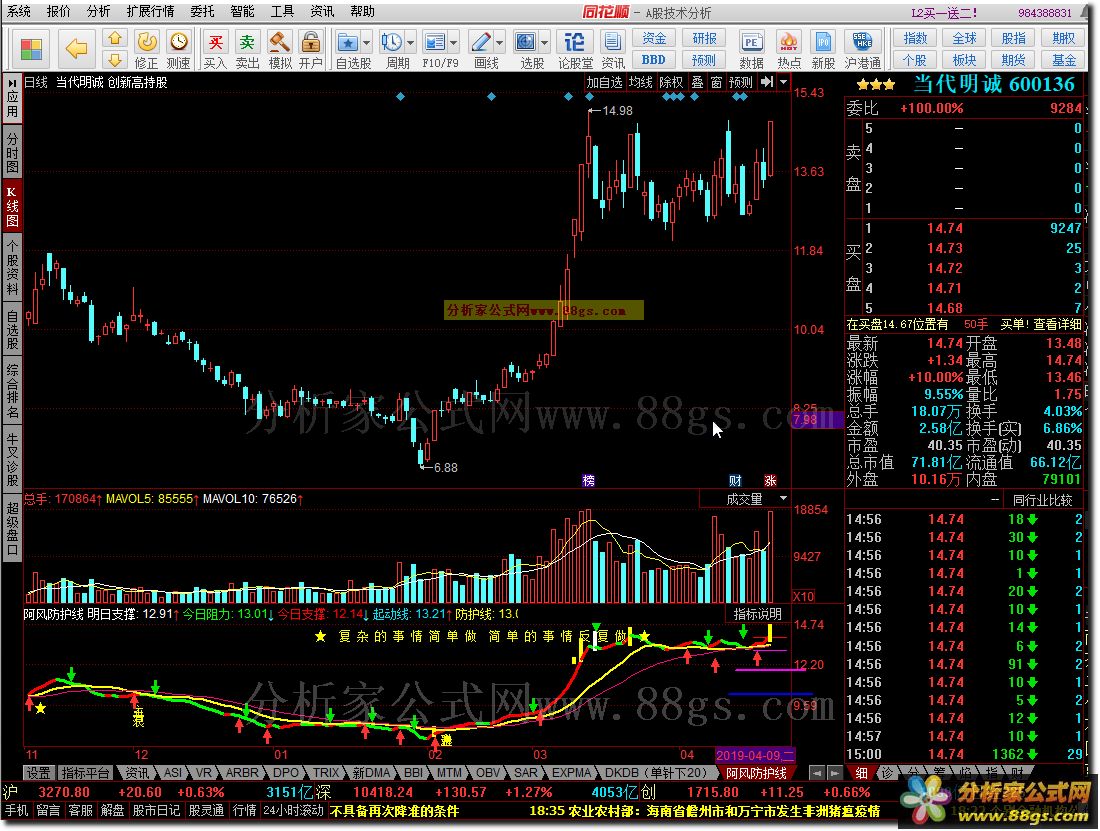Click the BBD button
This screenshot has width=1100, height=831.
tap(654, 60)
